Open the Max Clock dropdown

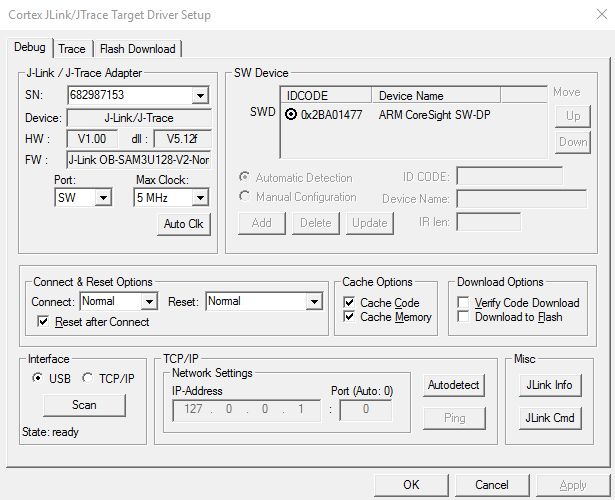[200, 198]
